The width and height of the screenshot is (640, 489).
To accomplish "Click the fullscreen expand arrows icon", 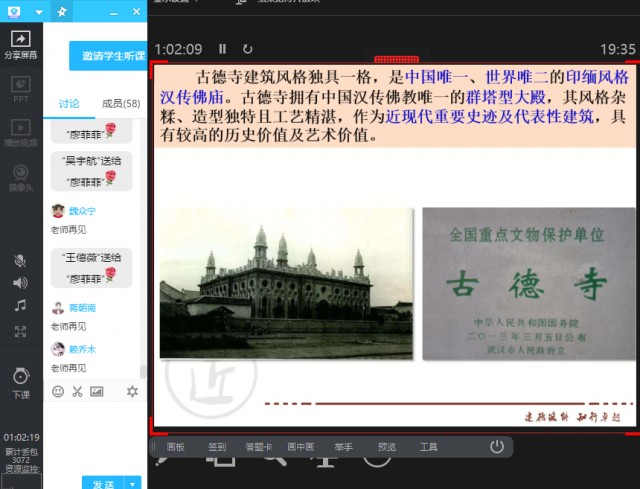I will 20,331.
